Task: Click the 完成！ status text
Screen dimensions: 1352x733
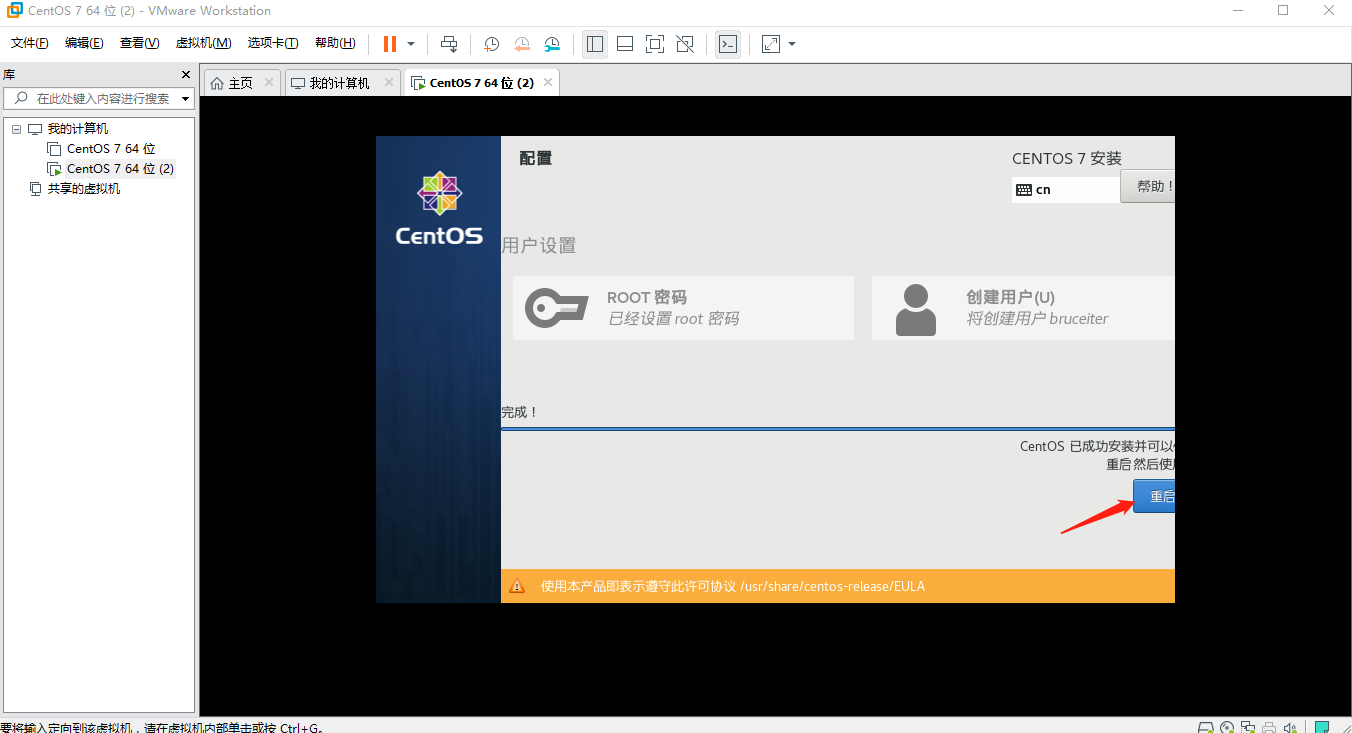Action: pos(520,412)
